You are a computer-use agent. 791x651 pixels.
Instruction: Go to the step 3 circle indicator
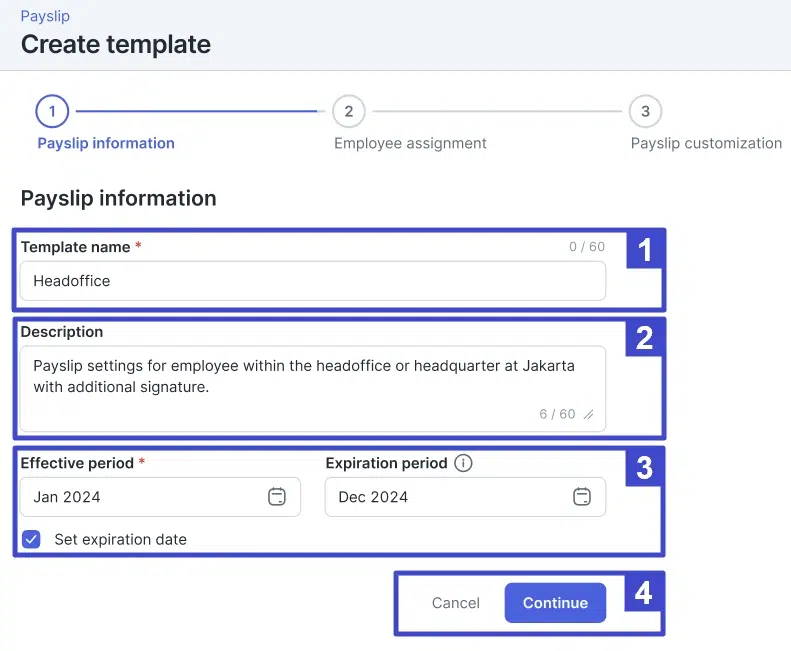[645, 111]
